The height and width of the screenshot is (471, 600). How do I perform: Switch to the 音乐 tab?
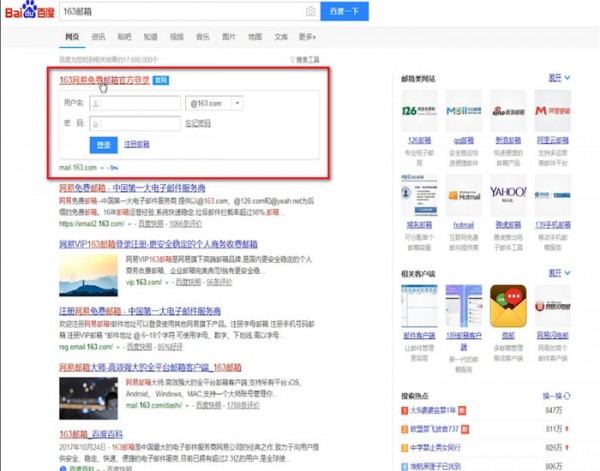(x=203, y=37)
